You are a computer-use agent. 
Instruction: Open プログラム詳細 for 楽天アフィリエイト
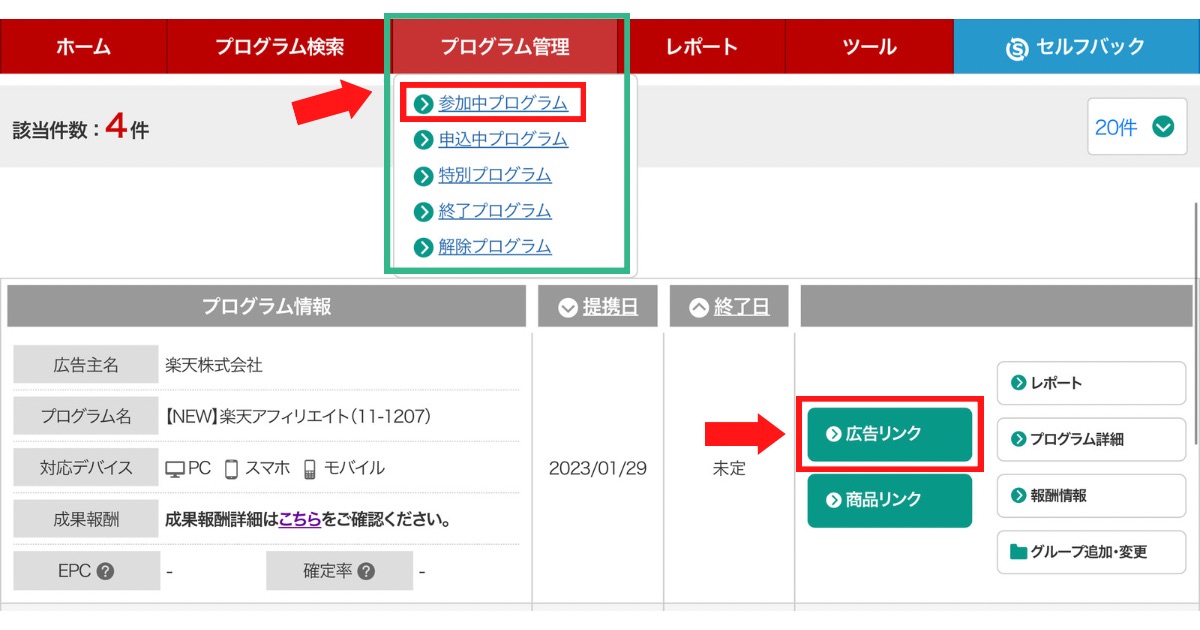click(1091, 439)
